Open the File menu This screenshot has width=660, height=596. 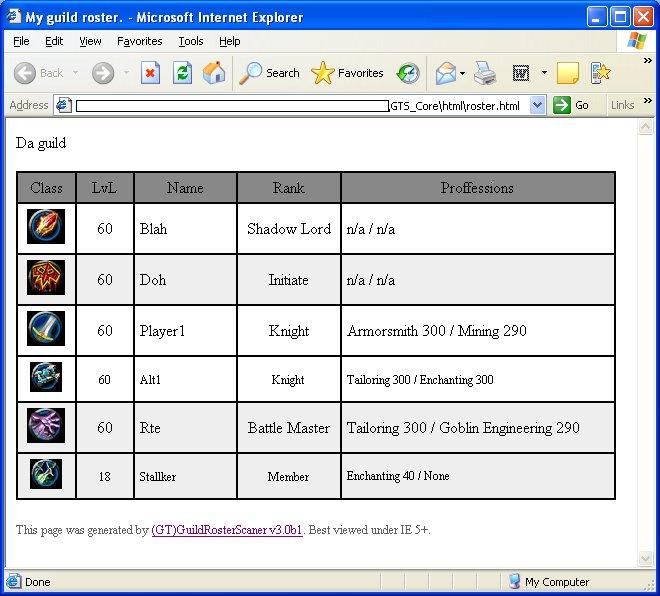click(x=21, y=41)
